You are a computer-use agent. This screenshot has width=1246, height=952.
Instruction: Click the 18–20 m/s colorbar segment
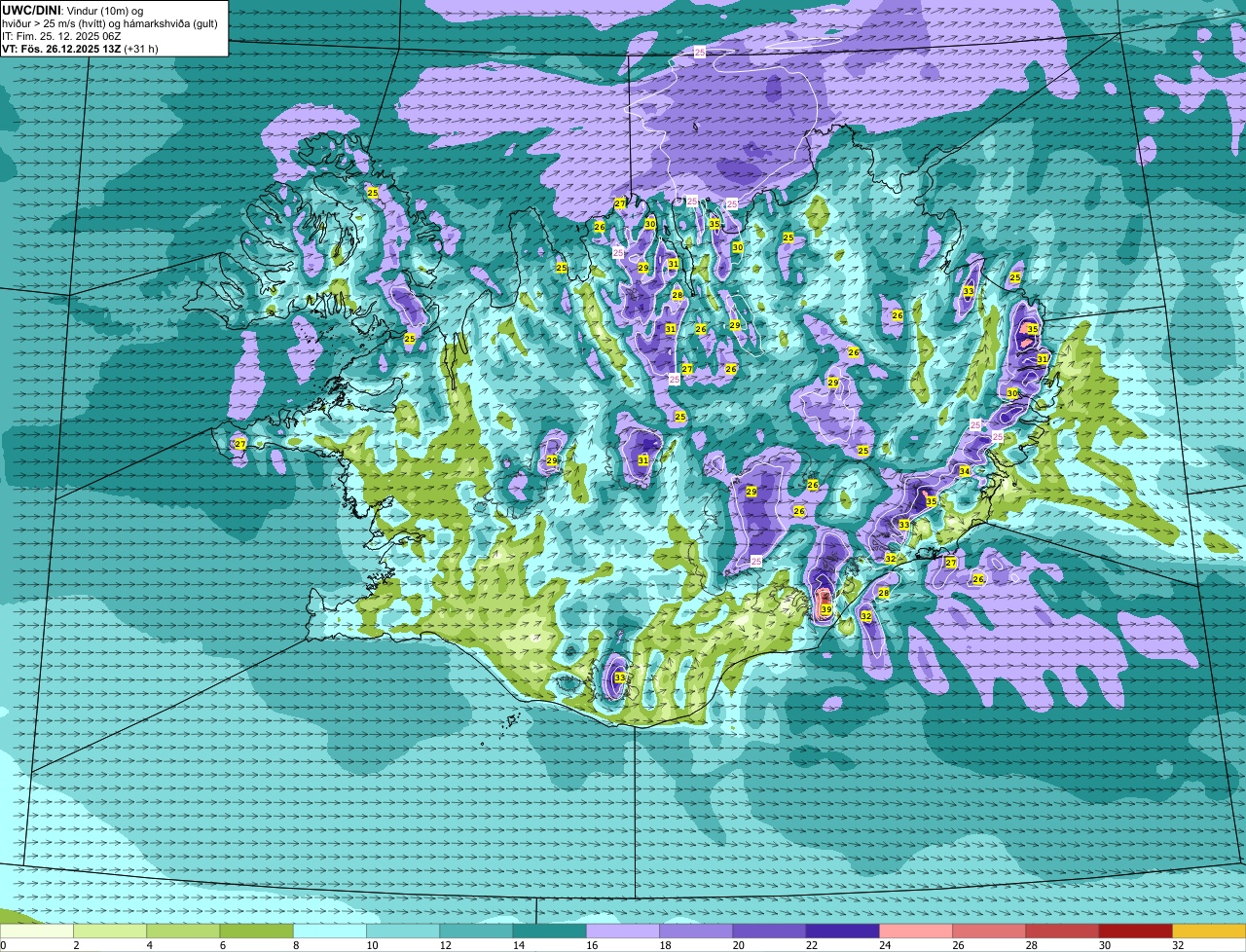tap(696, 931)
